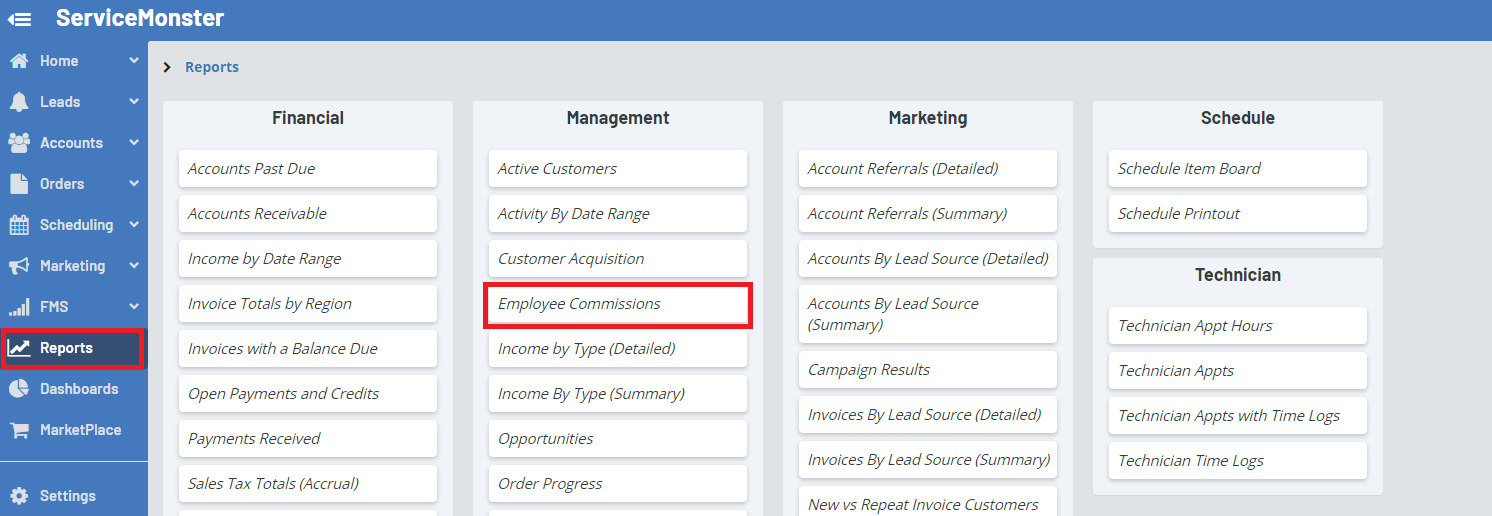Select Reports in the sidebar
Viewport: 1492px width, 516px height.
tap(66, 348)
